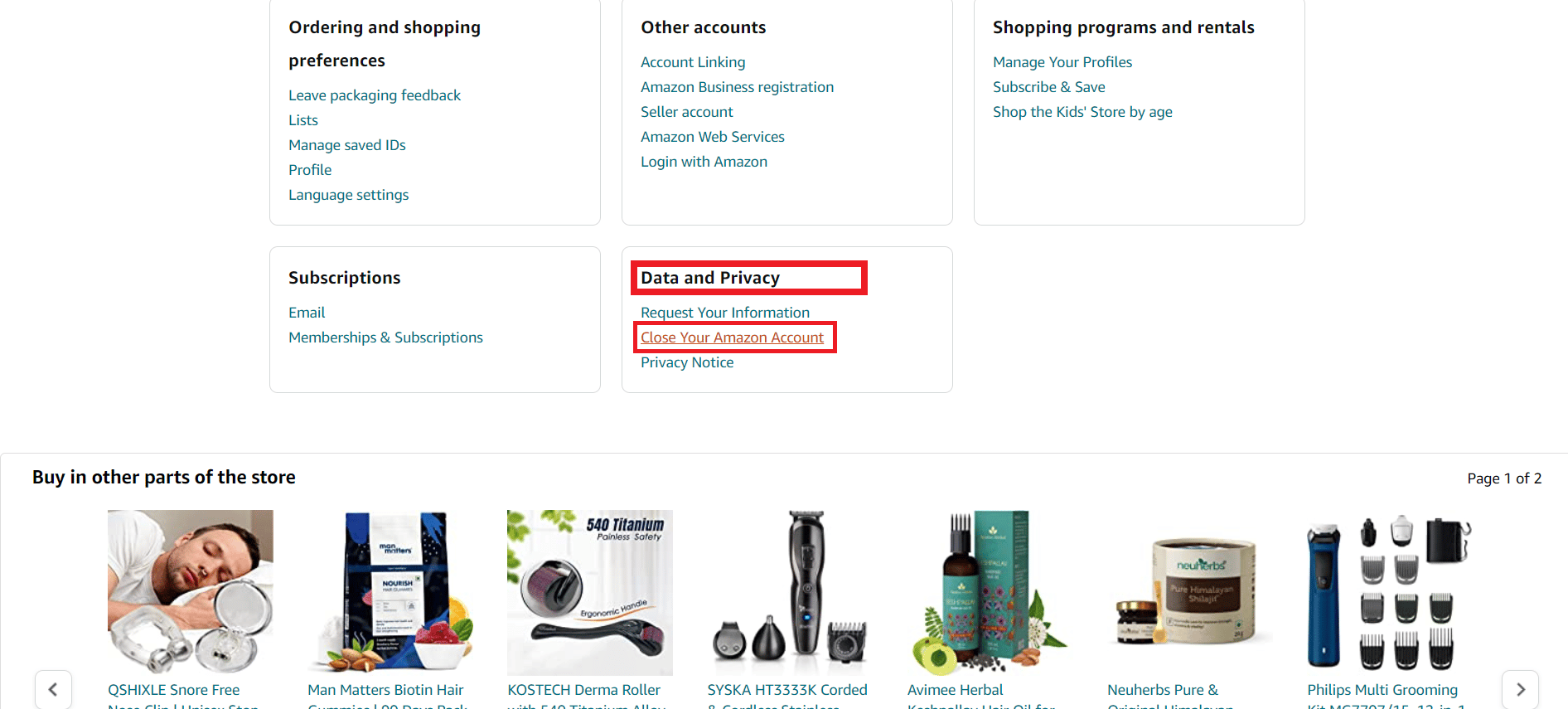Image resolution: width=1568 pixels, height=709 pixels.
Task: Open Request Your Information link
Action: (725, 313)
